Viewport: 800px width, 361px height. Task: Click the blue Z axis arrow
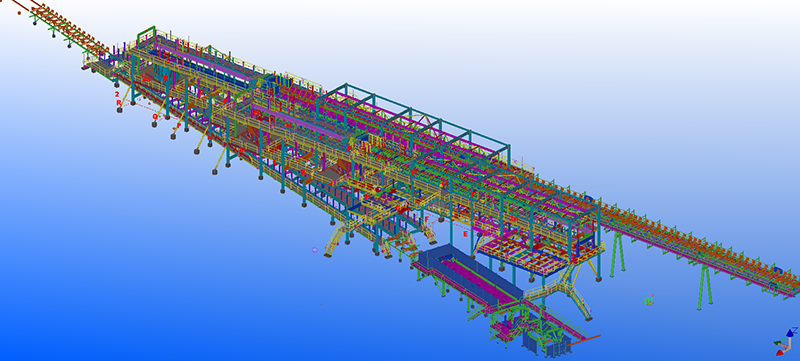790,333
